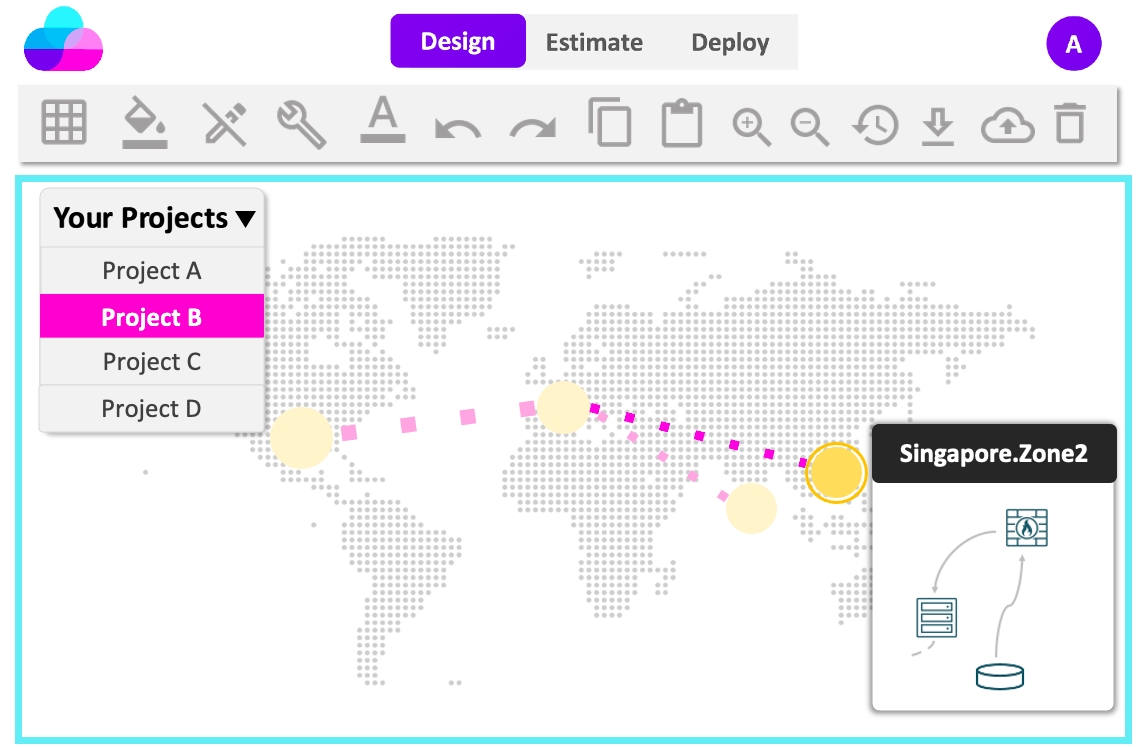The height and width of the screenshot is (747, 1141).
Task: Choose Project A in the projects panel
Action: [151, 270]
